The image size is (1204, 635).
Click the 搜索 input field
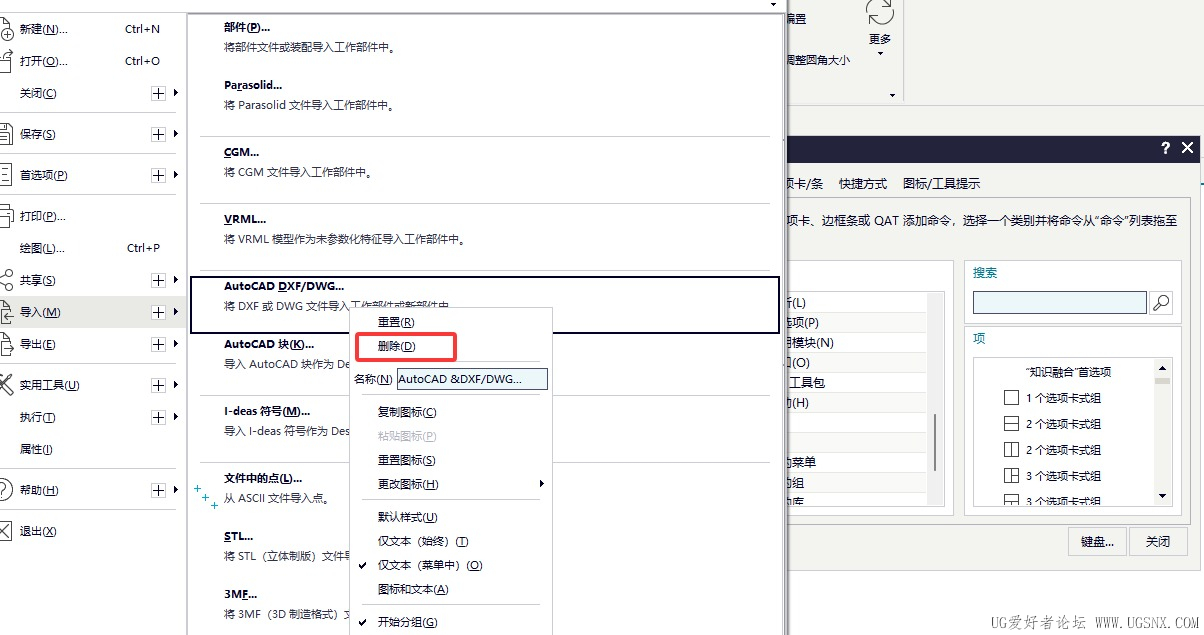pyautogui.click(x=1060, y=302)
